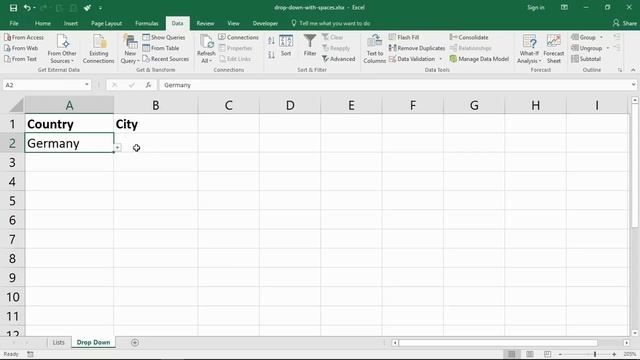
Task: Click From Table in Get & Transform
Action: point(161,48)
